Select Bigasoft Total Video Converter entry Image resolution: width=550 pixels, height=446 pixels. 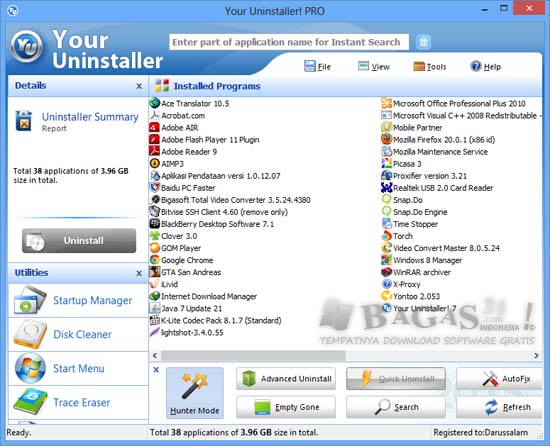pyautogui.click(x=230, y=200)
